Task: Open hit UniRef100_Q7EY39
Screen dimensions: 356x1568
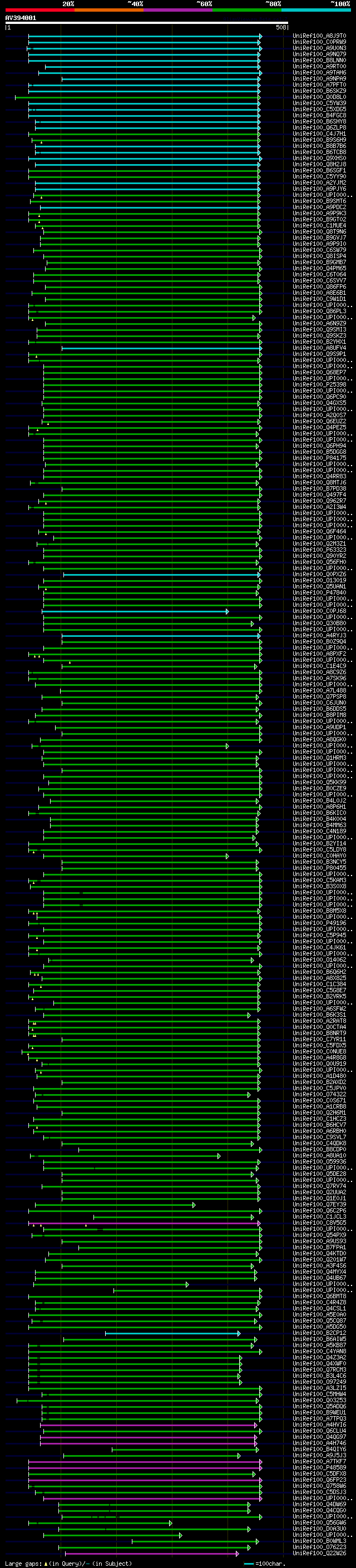Action: [x=319, y=1205]
